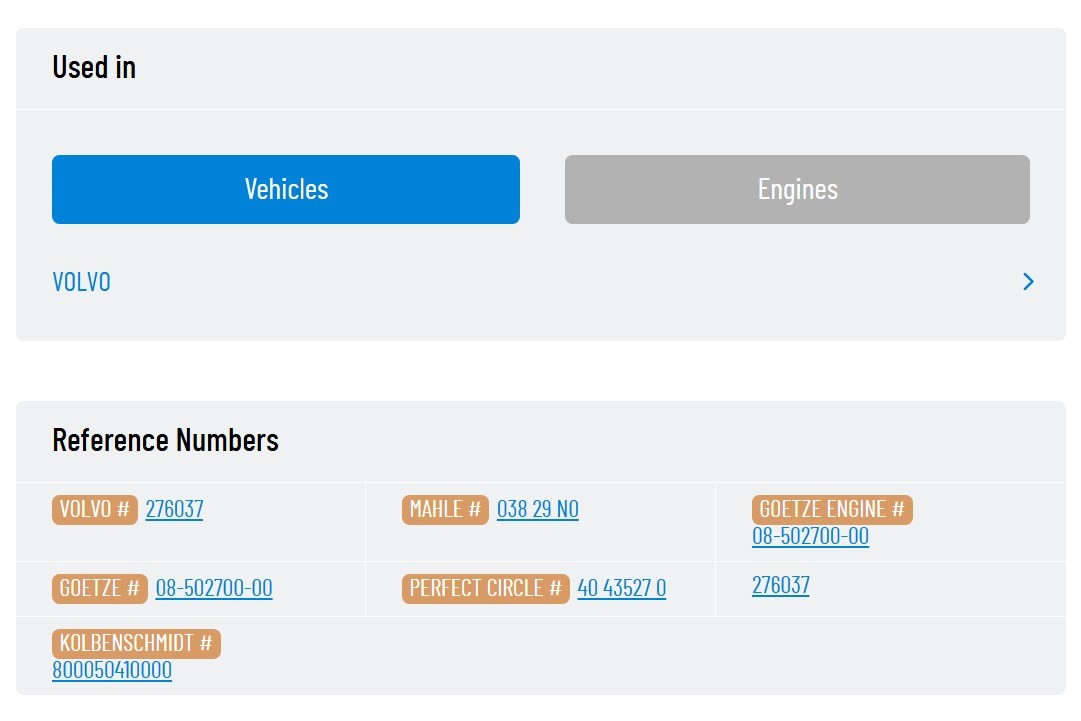
Task: Click the GOETZE ENGINE # badge label
Action: click(832, 509)
